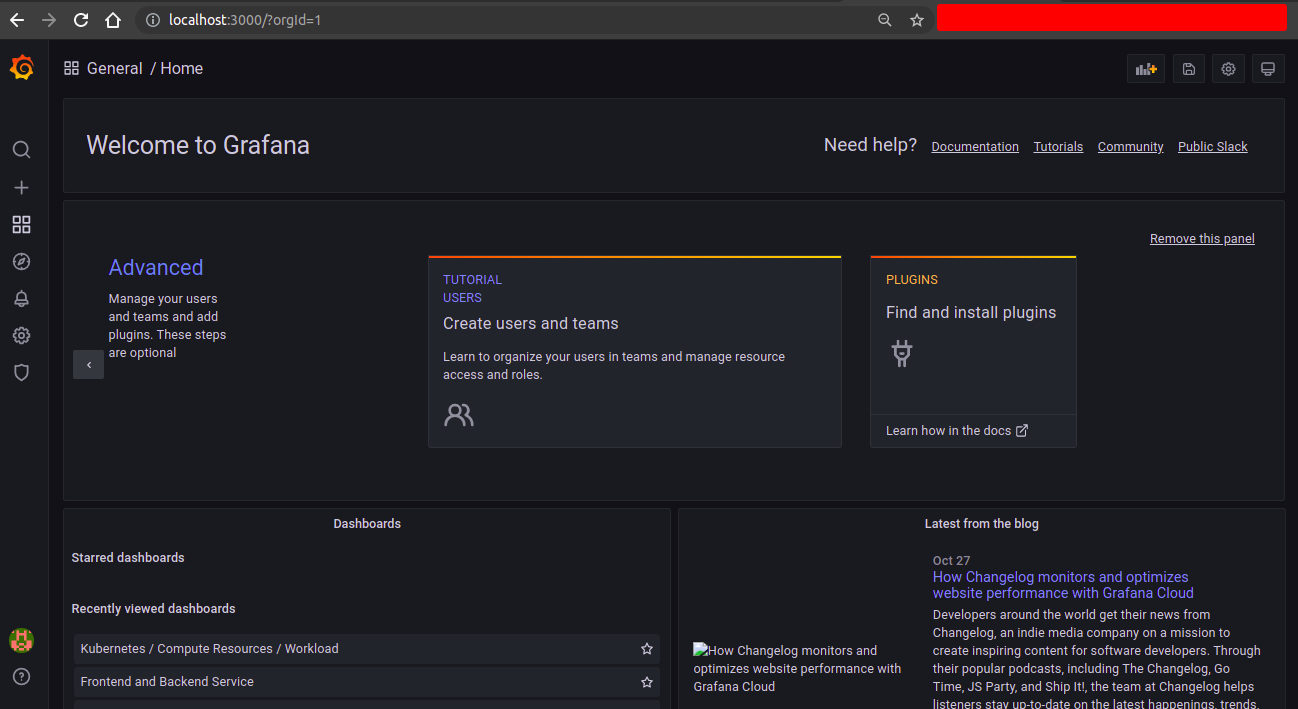Image resolution: width=1298 pixels, height=709 pixels.
Task: Open the How Changelog monitors blog article title
Action: tap(1063, 585)
